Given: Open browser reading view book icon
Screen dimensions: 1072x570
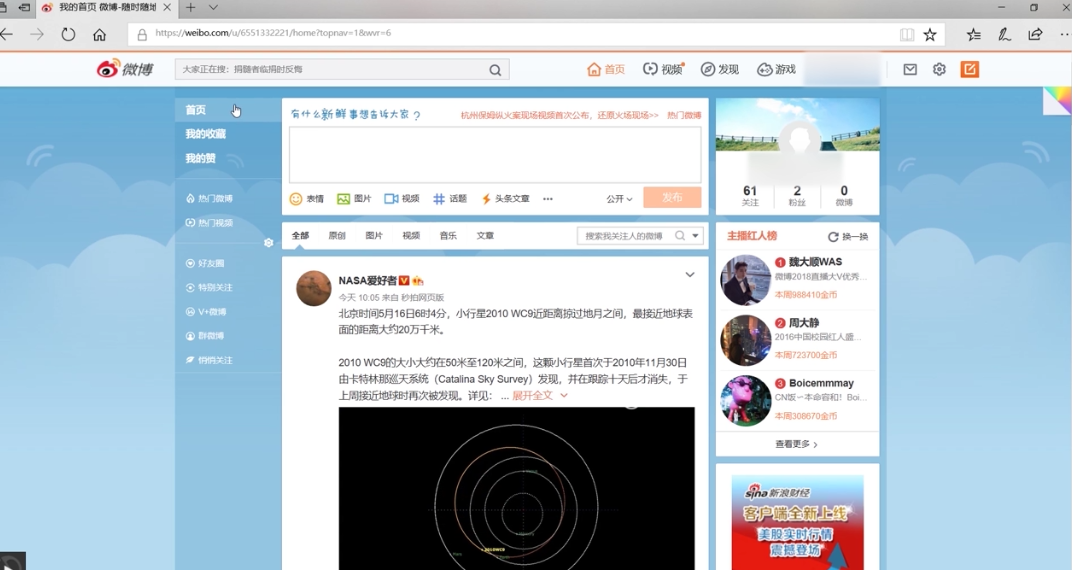Looking at the screenshot, I should pos(907,34).
